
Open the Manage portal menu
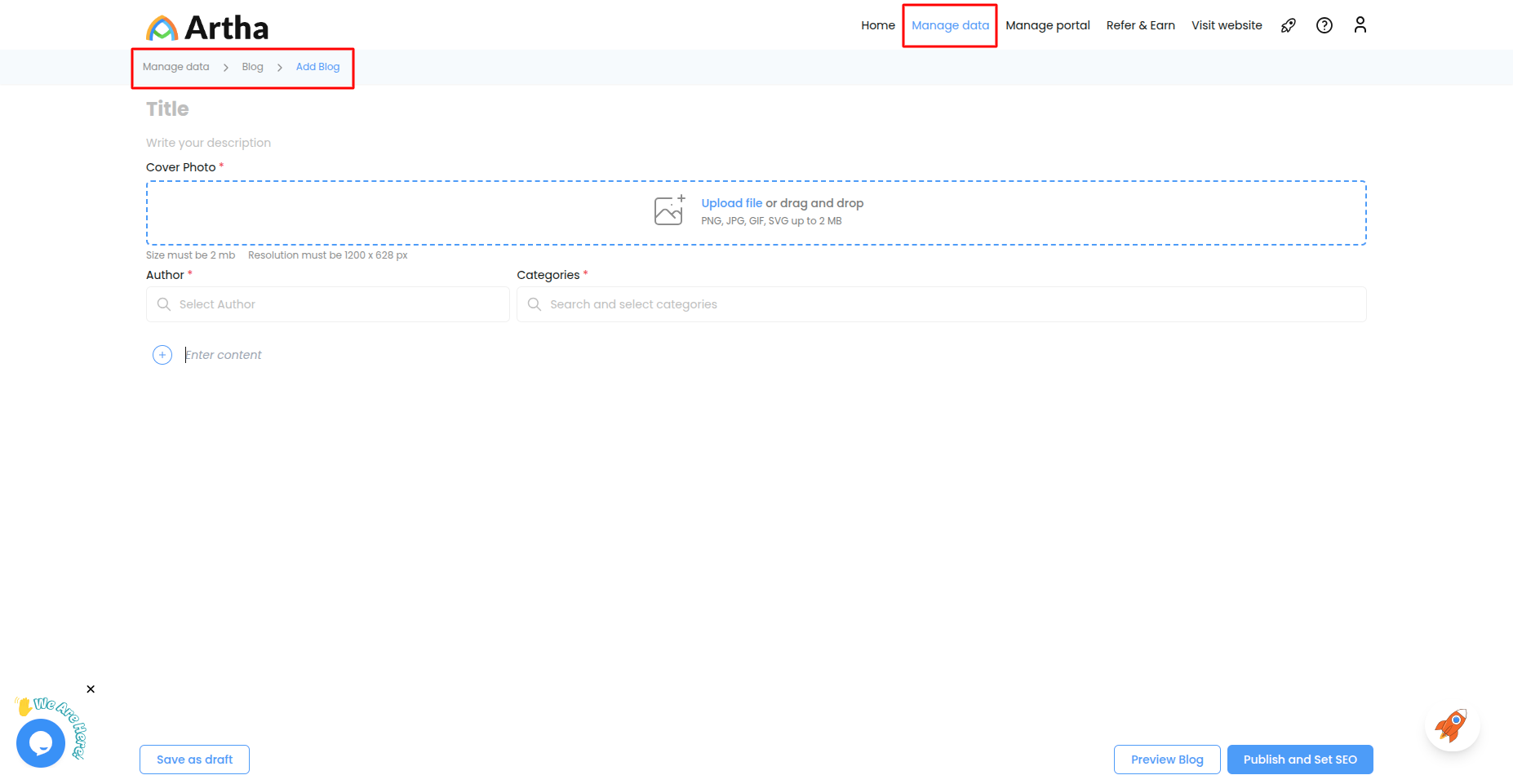coord(1047,25)
